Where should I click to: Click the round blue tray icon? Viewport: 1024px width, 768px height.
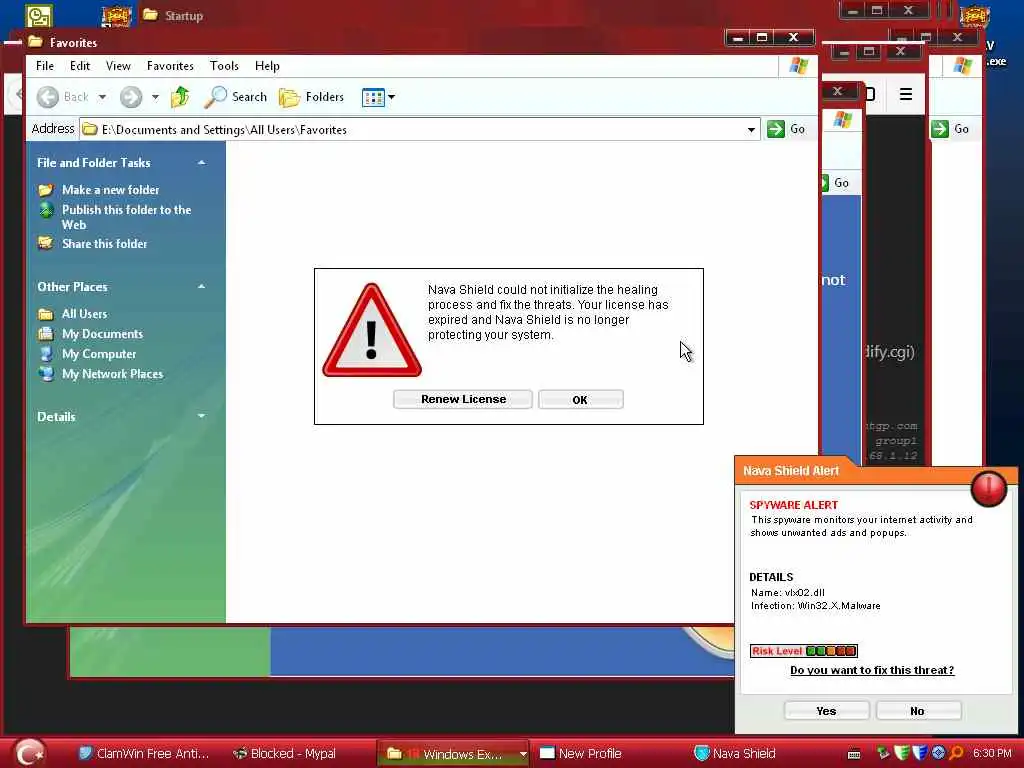(938, 753)
